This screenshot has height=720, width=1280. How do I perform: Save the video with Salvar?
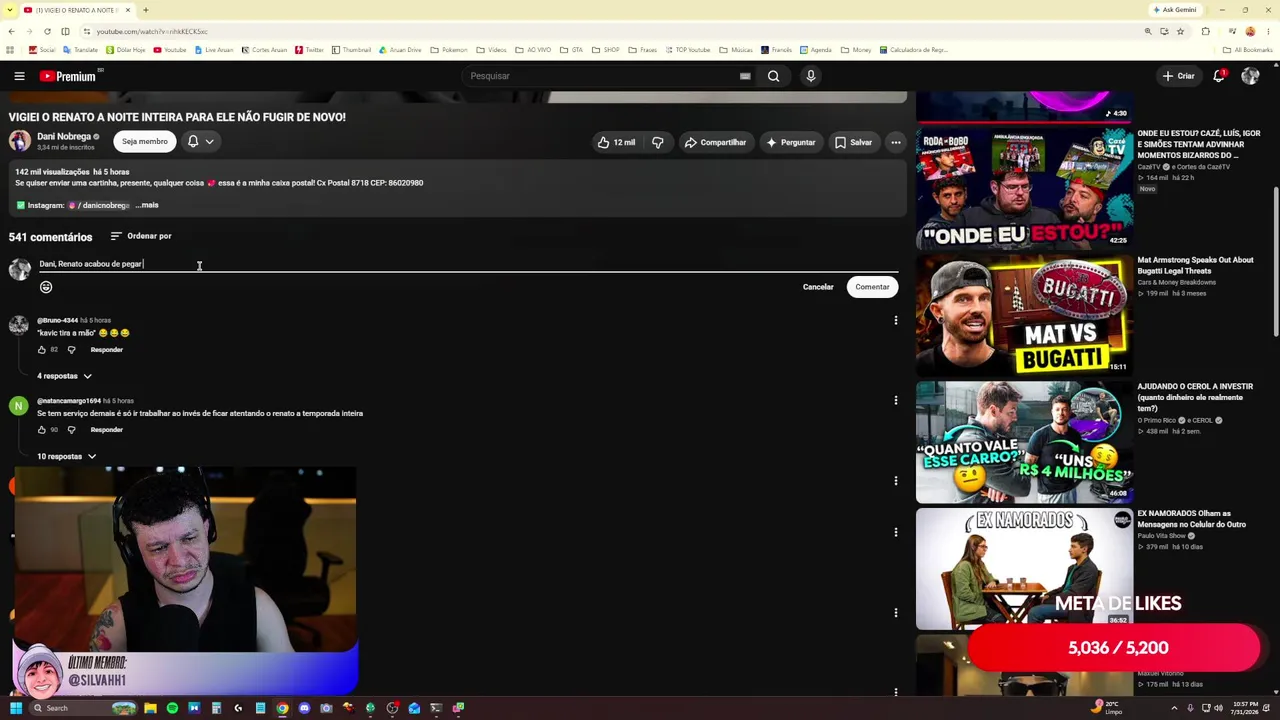pos(853,142)
